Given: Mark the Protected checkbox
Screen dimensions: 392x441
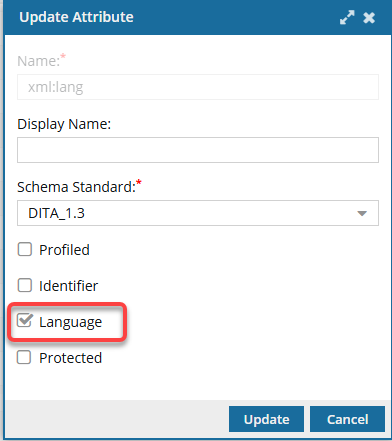Looking at the screenshot, I should click(x=24, y=357).
